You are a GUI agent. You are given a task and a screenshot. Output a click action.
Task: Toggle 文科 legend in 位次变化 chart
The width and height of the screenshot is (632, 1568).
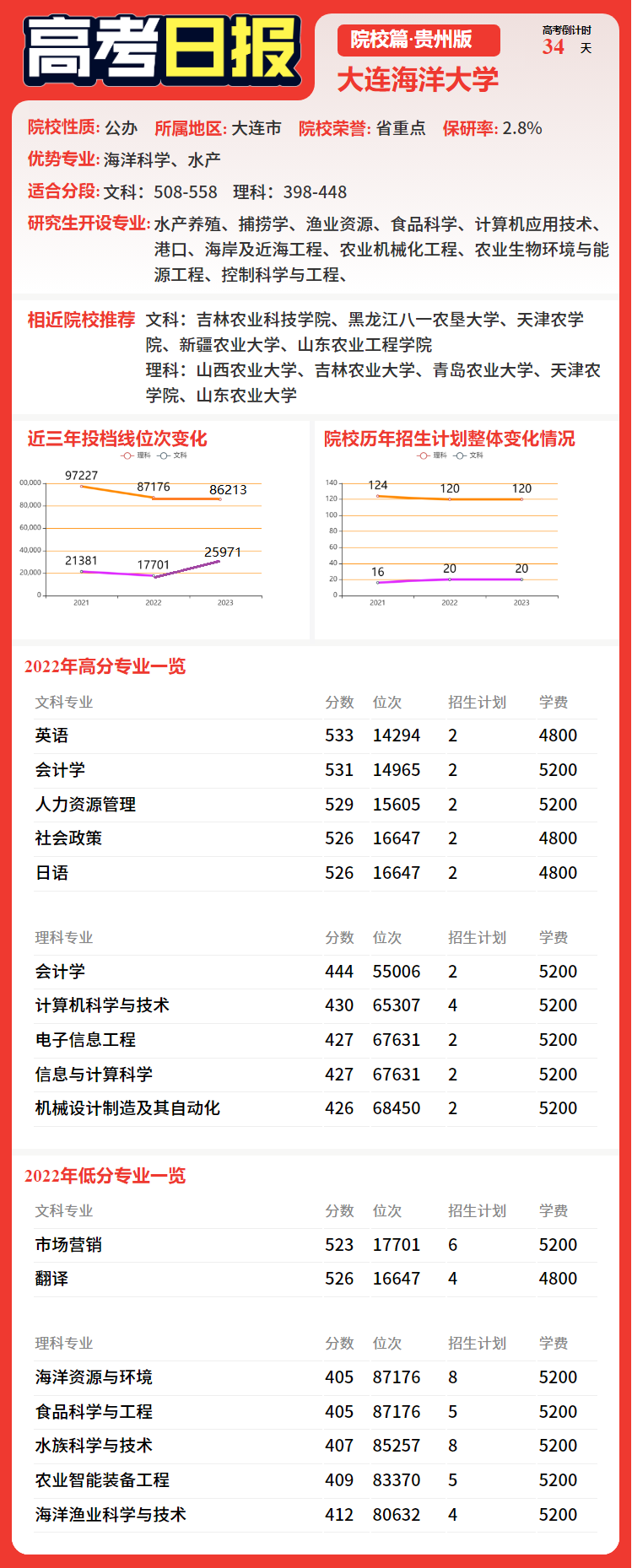pos(173,455)
